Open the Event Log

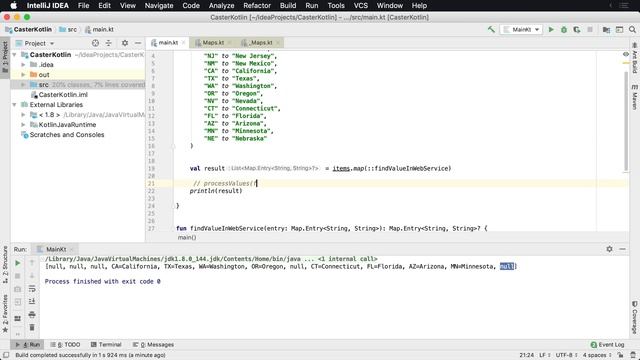click(607, 344)
